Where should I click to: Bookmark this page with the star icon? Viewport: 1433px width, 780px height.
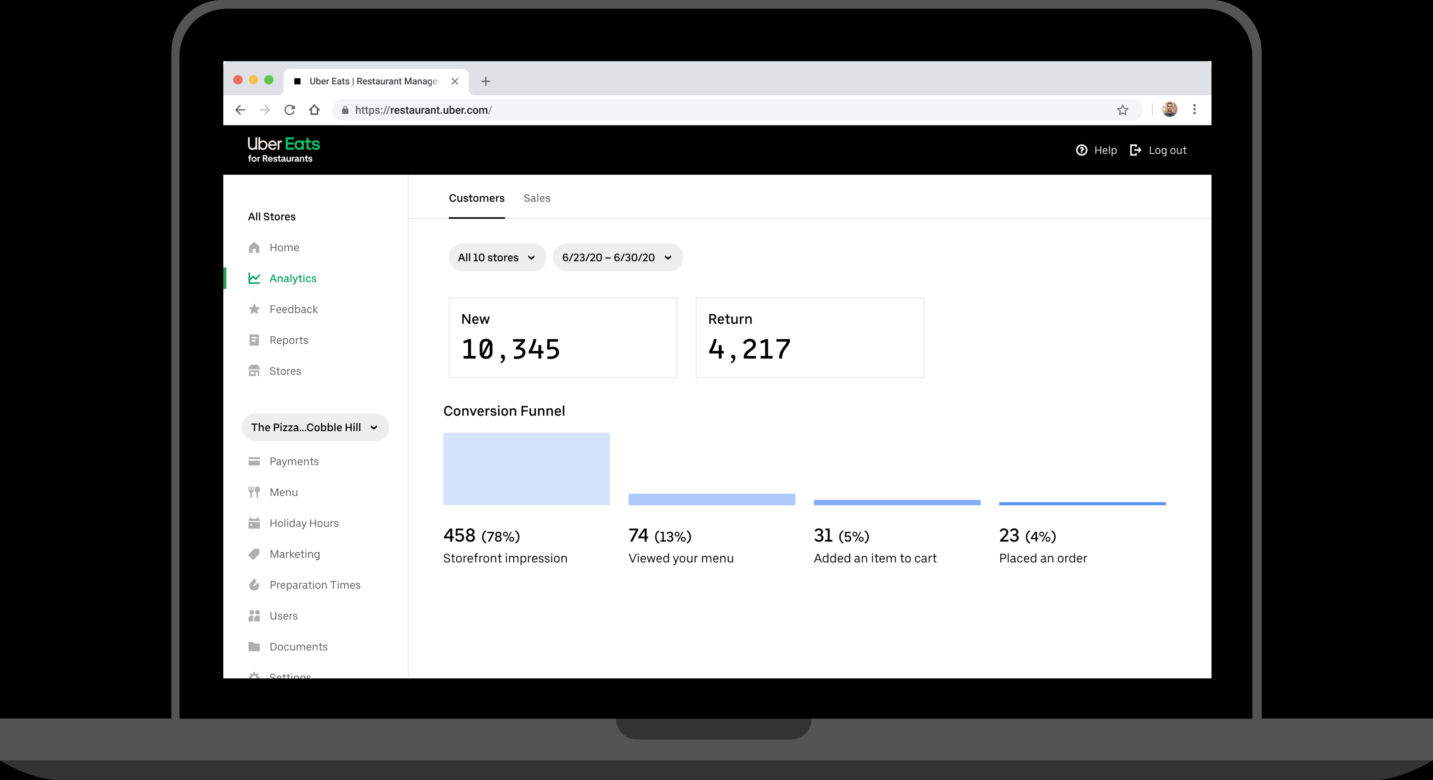(1122, 110)
